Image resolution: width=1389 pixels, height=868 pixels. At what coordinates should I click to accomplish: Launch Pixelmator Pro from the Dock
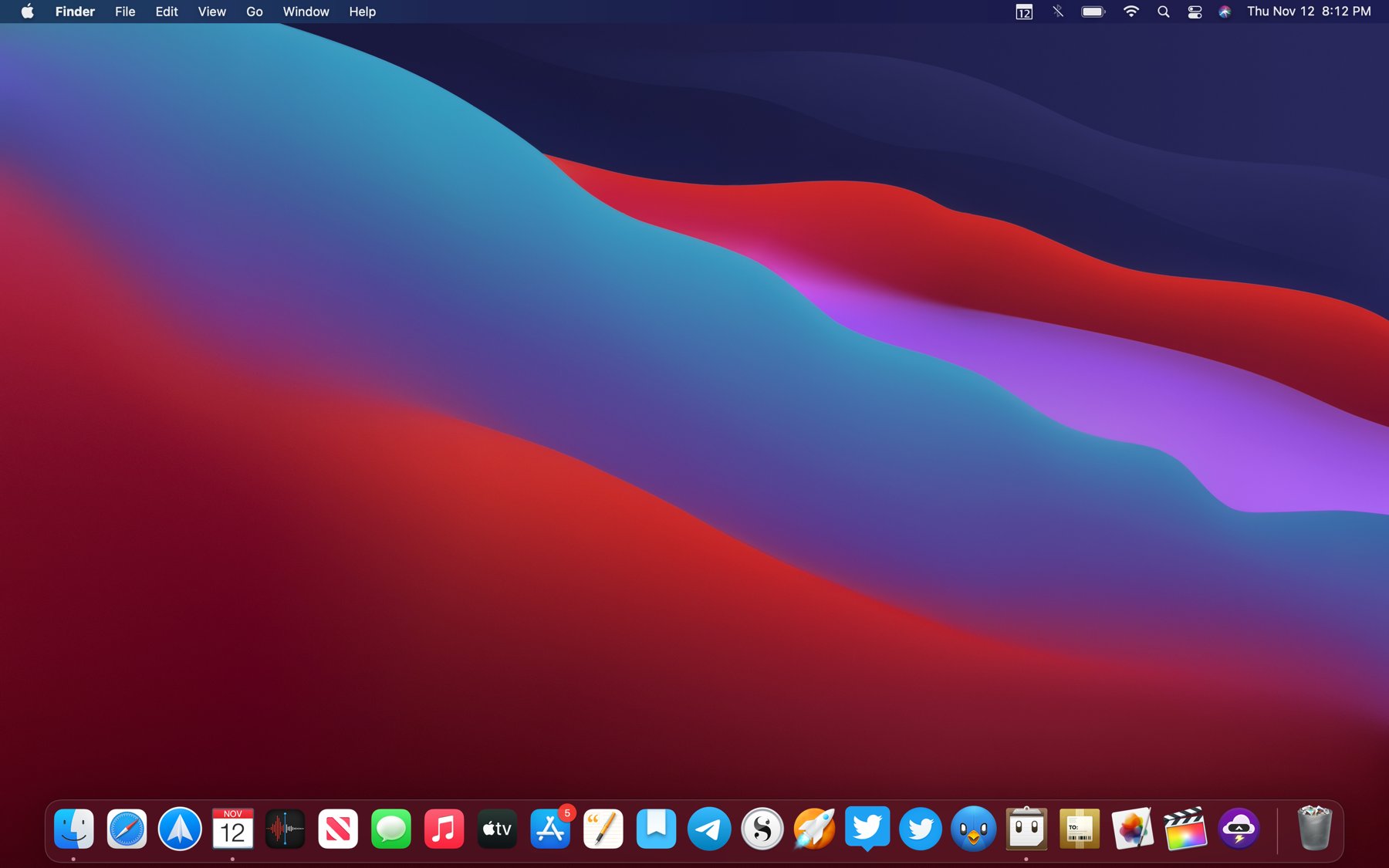[1132, 829]
